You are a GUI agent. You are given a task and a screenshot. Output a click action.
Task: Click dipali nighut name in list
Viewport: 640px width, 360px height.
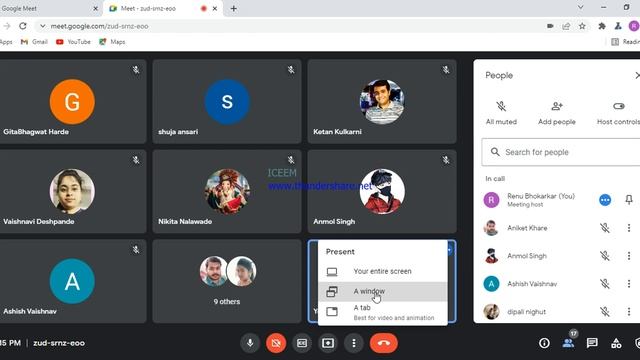coord(526,311)
